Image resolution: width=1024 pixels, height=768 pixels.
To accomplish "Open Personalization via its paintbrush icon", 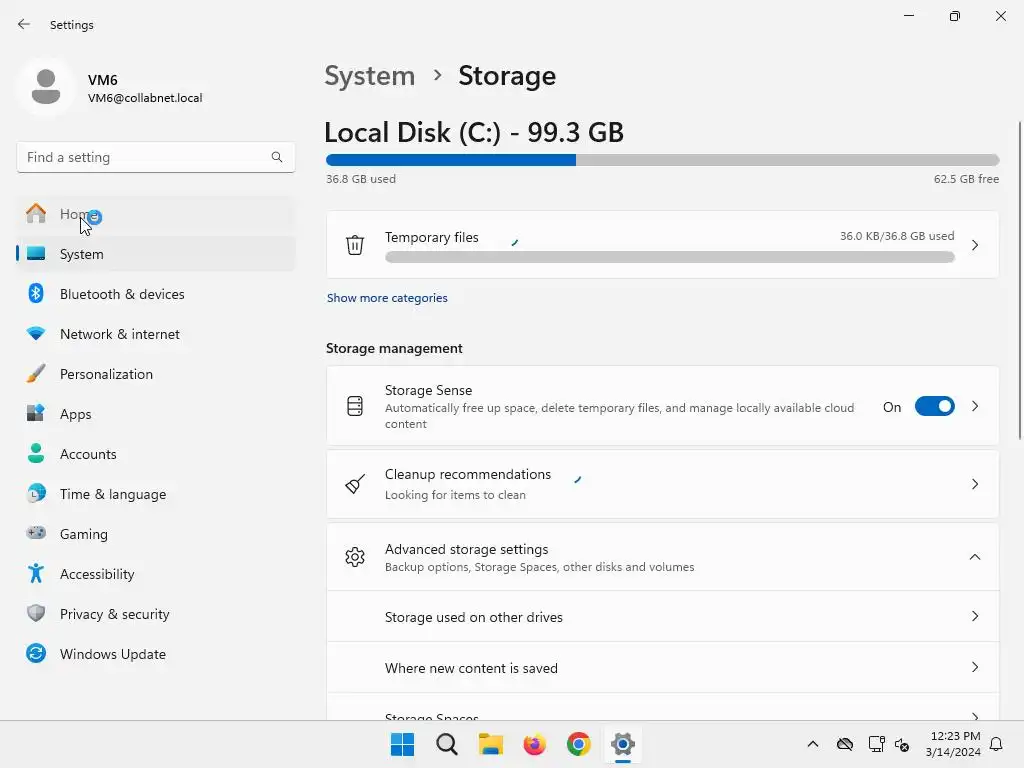I will point(36,374).
